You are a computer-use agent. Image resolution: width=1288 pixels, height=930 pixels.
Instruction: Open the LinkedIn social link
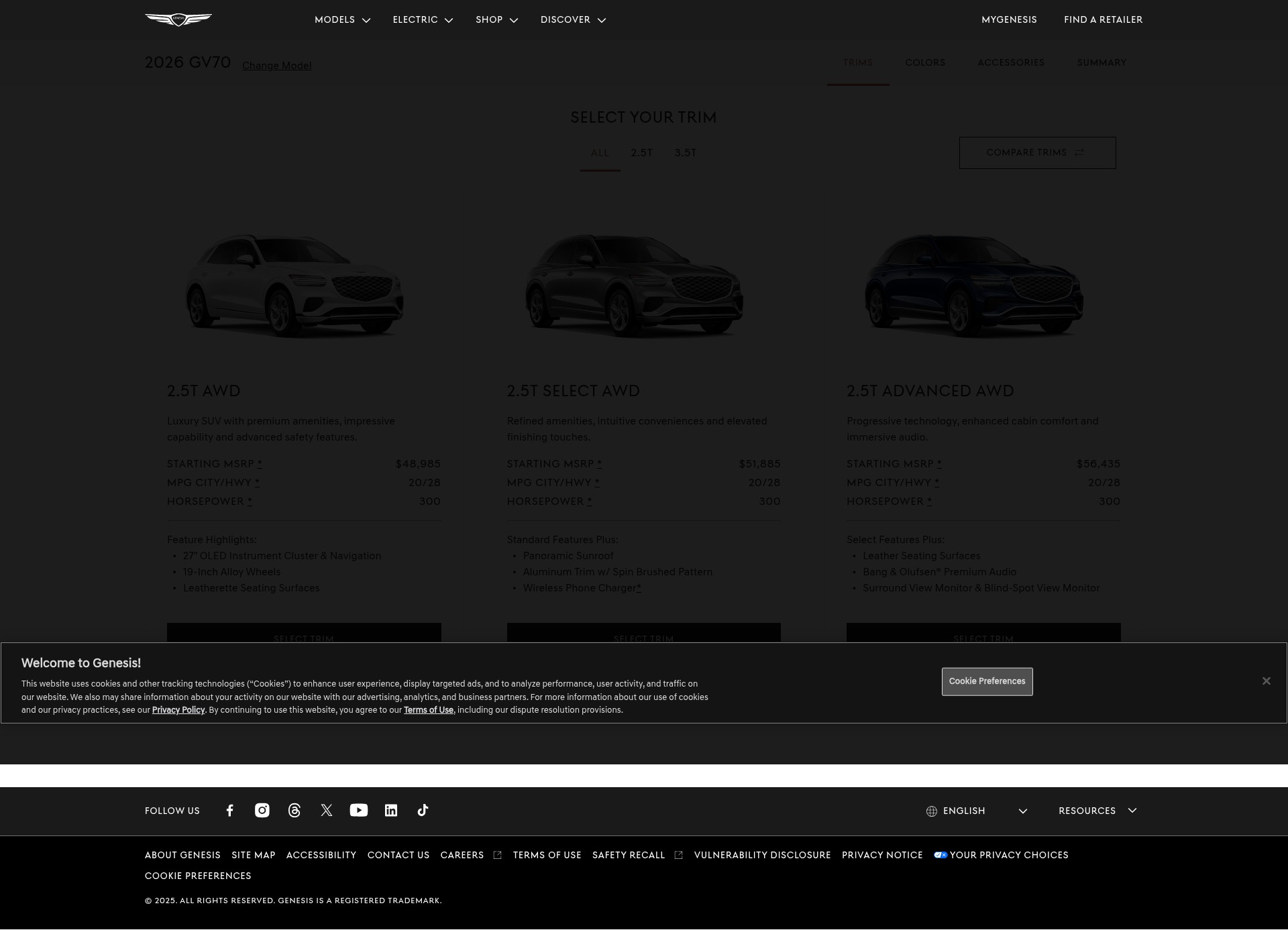391,811
